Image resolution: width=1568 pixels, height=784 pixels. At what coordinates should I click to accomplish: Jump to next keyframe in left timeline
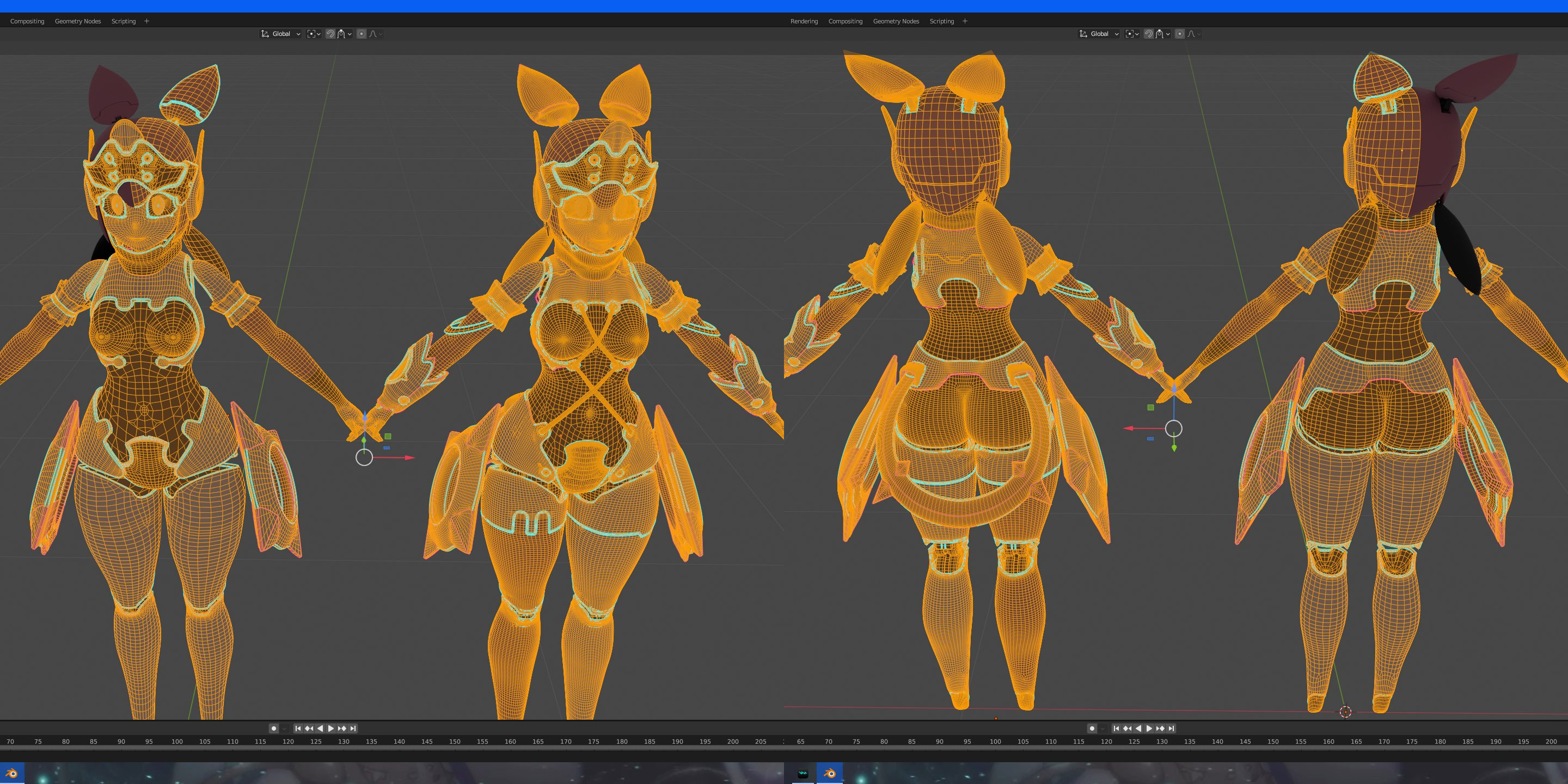coord(342,728)
